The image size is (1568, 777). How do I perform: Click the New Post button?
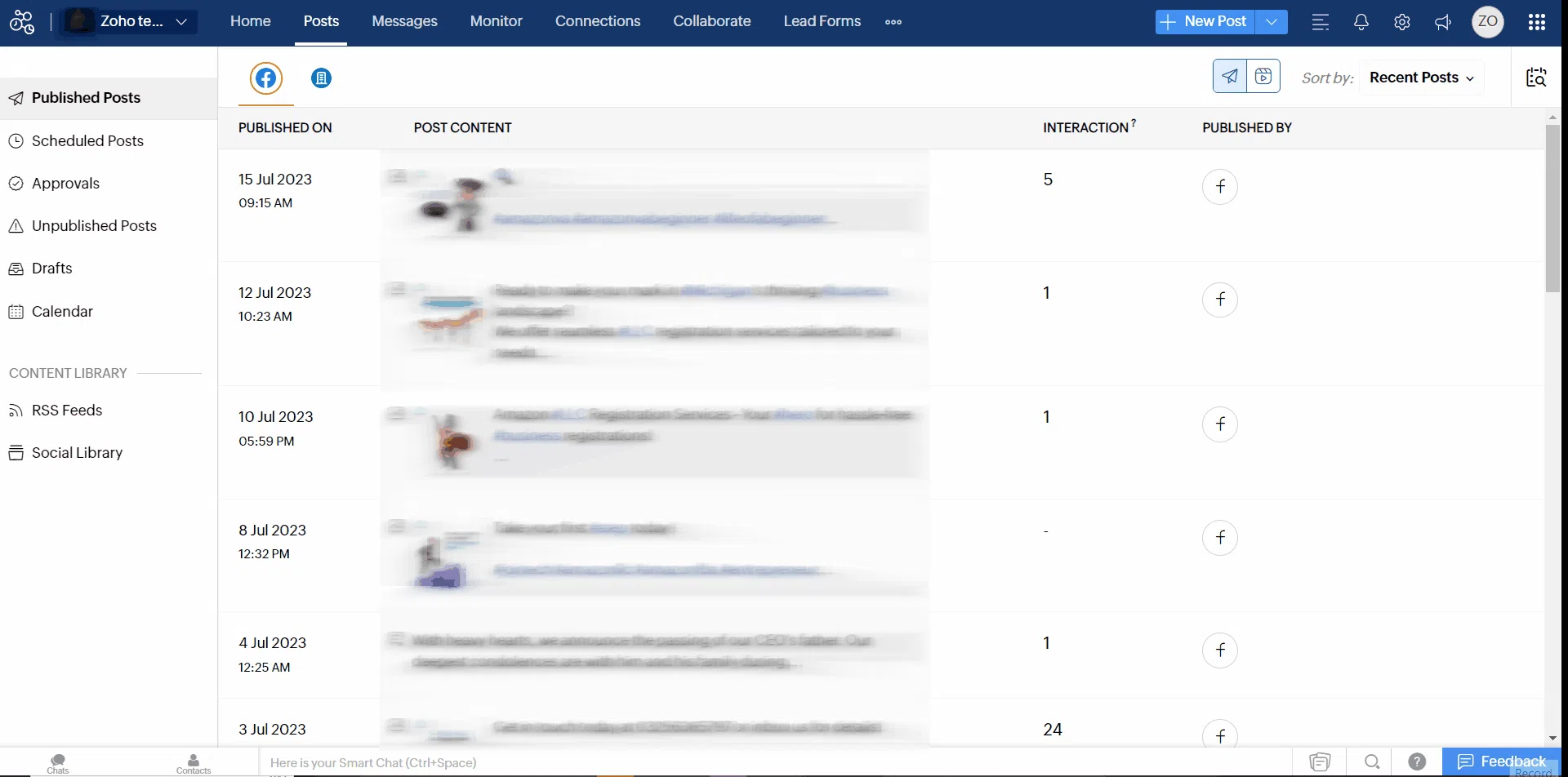[1205, 22]
